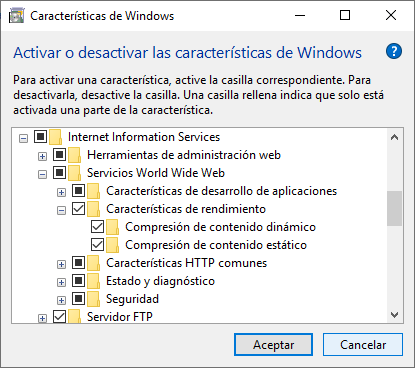Click folder icon beside Compresión de contenido estático
The width and height of the screenshot is (415, 368).
113,245
